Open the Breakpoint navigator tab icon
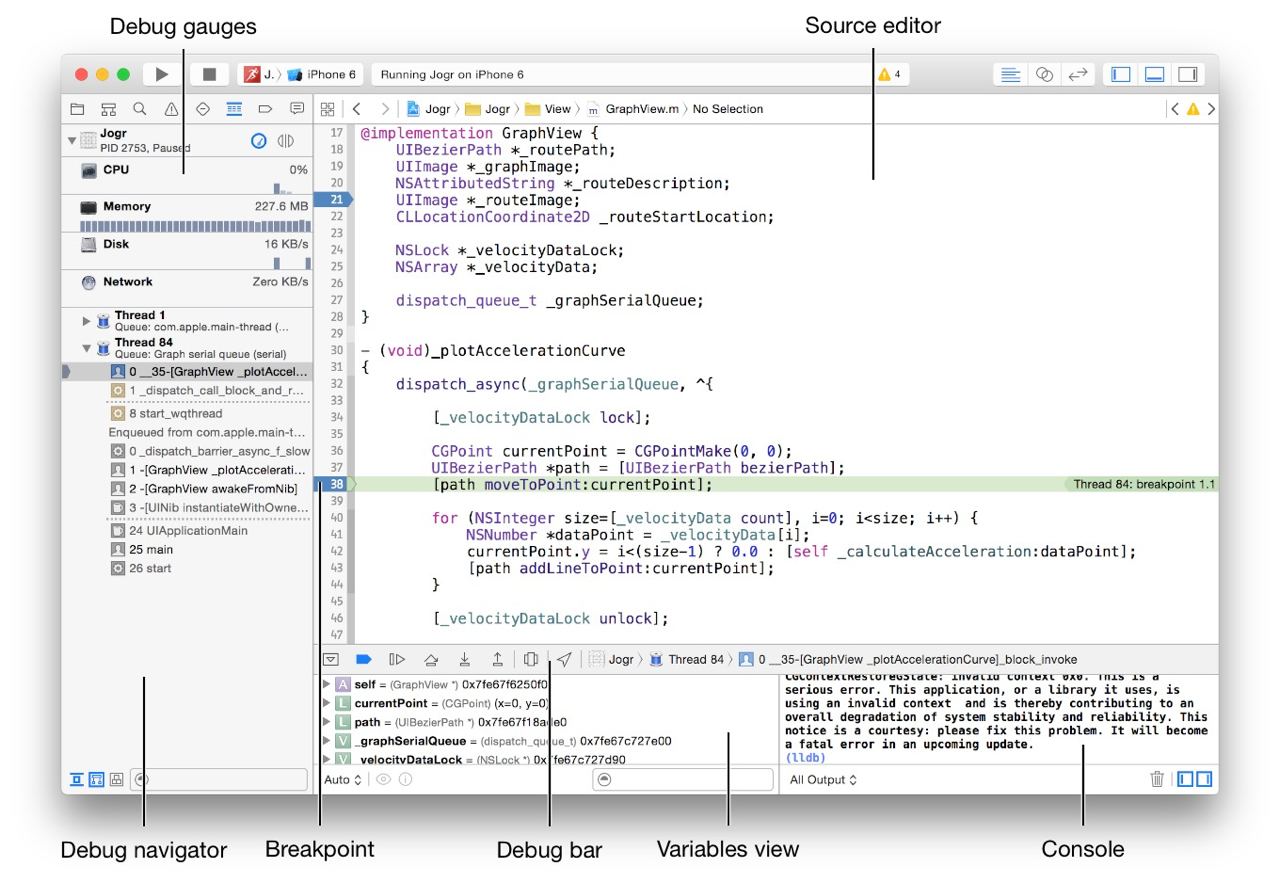1280x883 pixels. (x=265, y=109)
